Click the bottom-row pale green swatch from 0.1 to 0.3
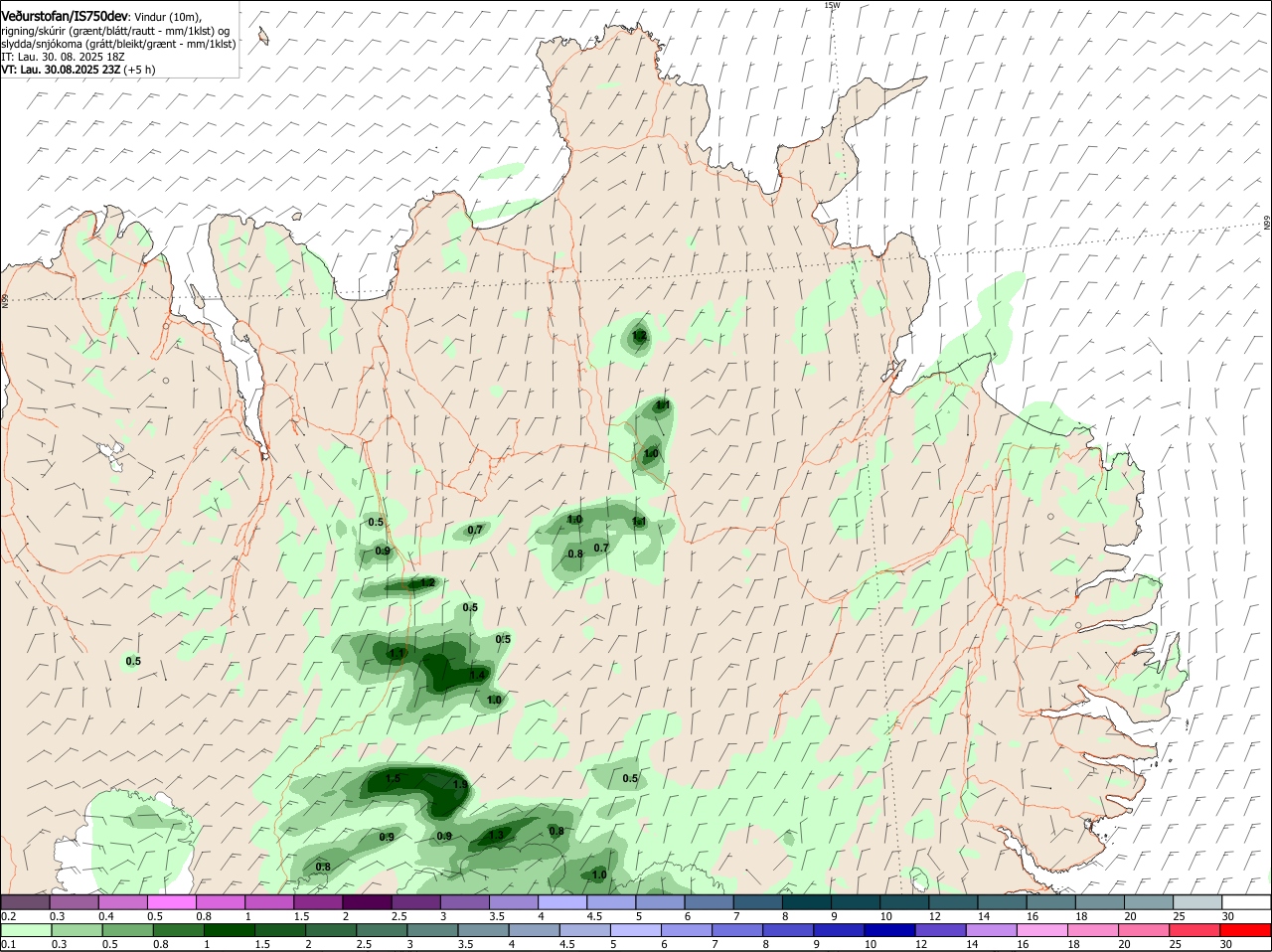 (x=26, y=930)
